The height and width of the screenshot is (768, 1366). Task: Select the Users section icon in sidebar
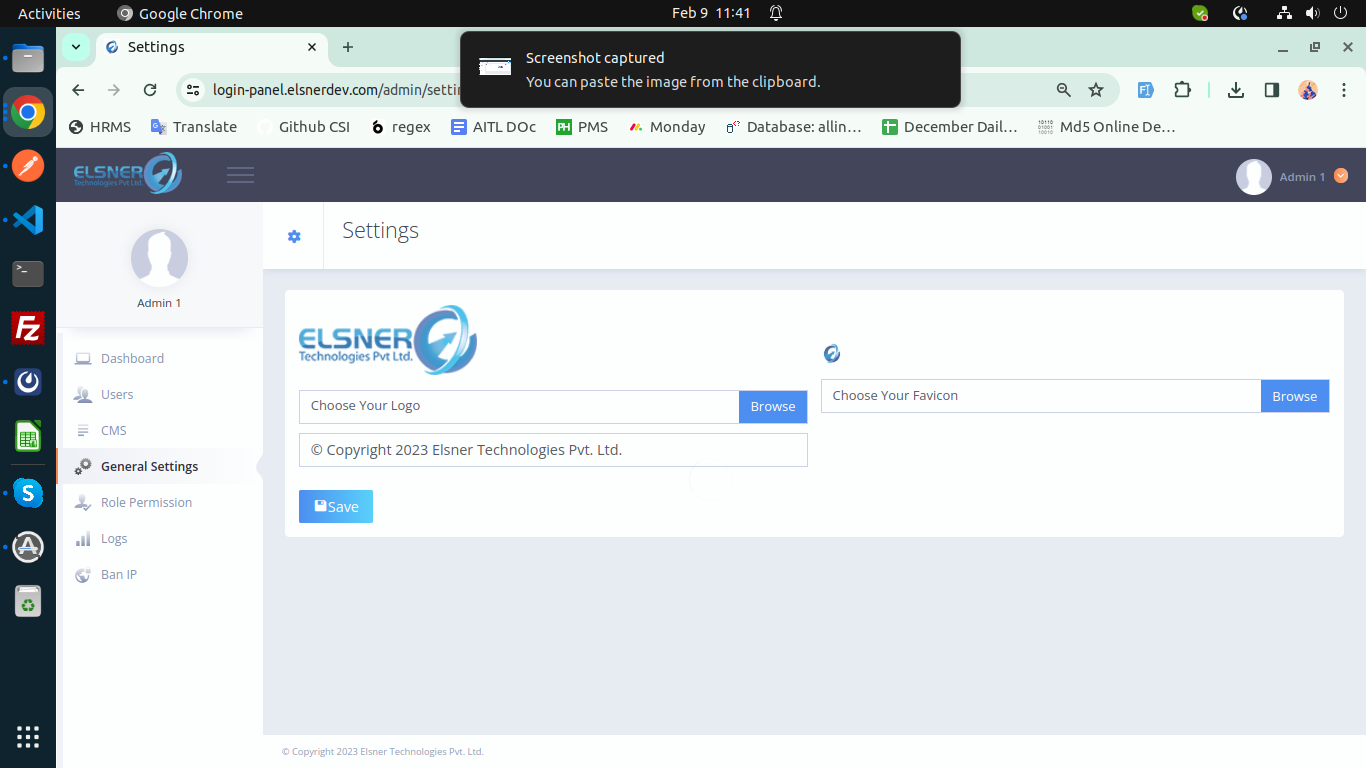pos(82,394)
